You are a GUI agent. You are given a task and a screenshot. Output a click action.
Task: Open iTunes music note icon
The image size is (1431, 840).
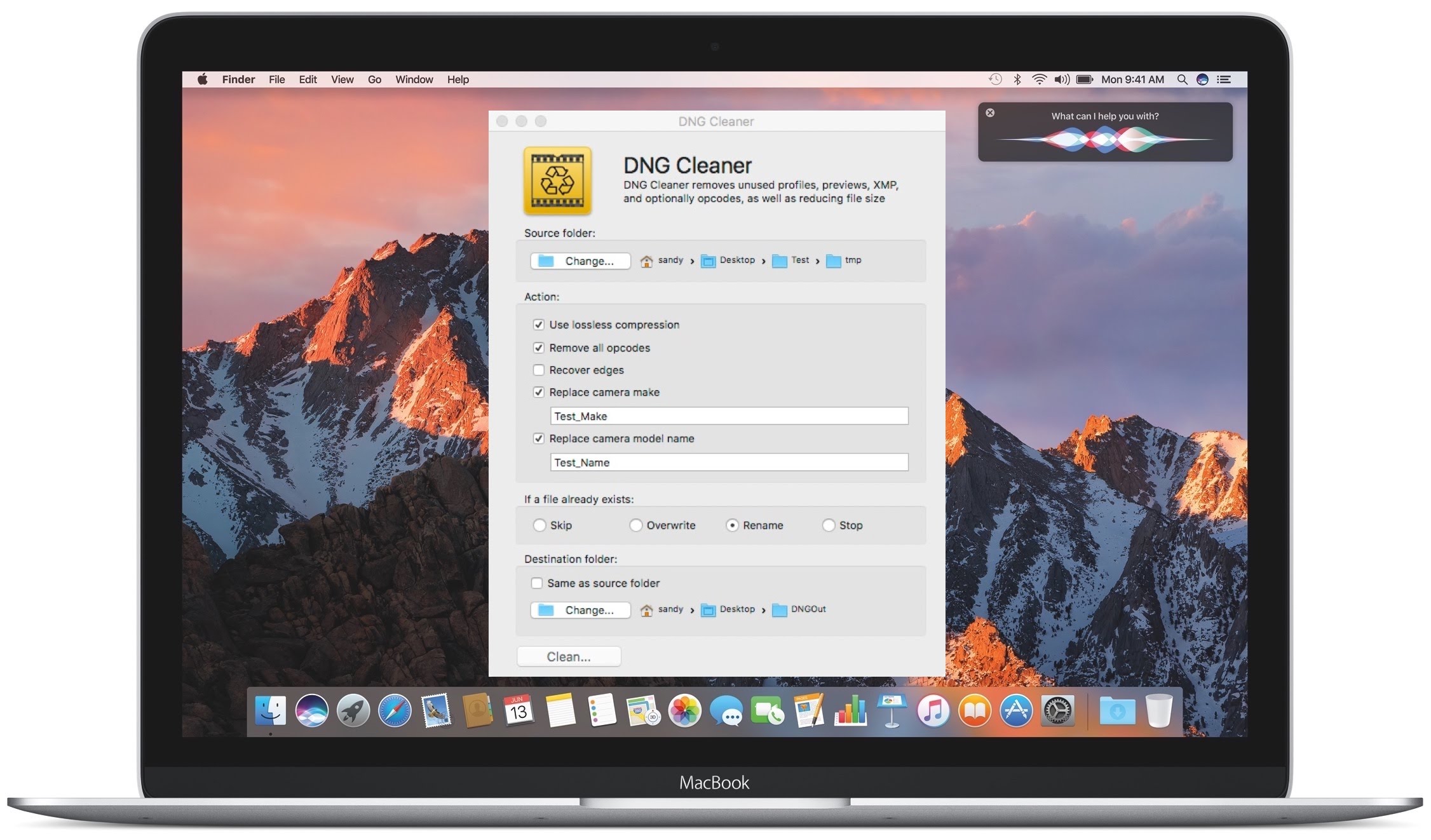(933, 710)
